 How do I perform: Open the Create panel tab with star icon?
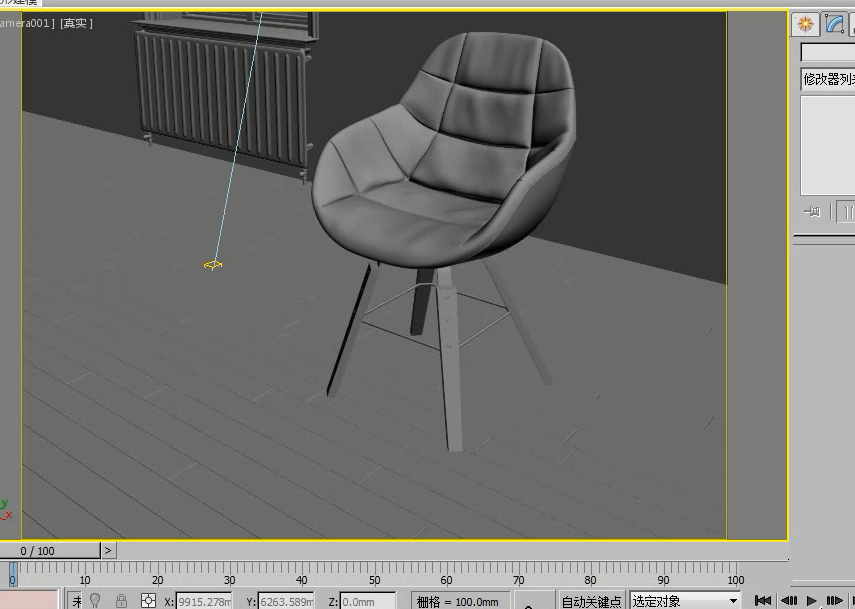click(805, 24)
